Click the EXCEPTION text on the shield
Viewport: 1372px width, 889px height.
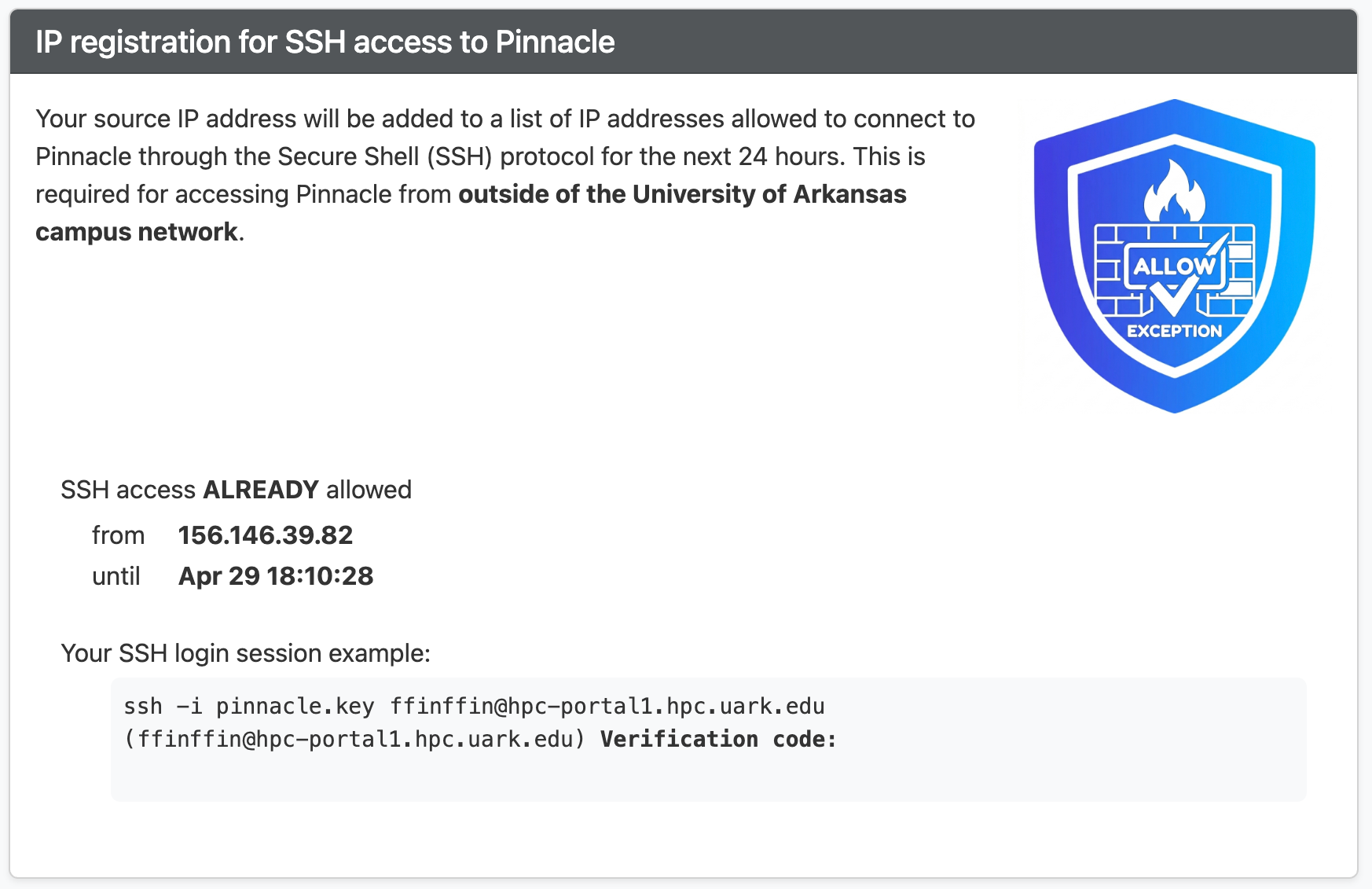1174,331
